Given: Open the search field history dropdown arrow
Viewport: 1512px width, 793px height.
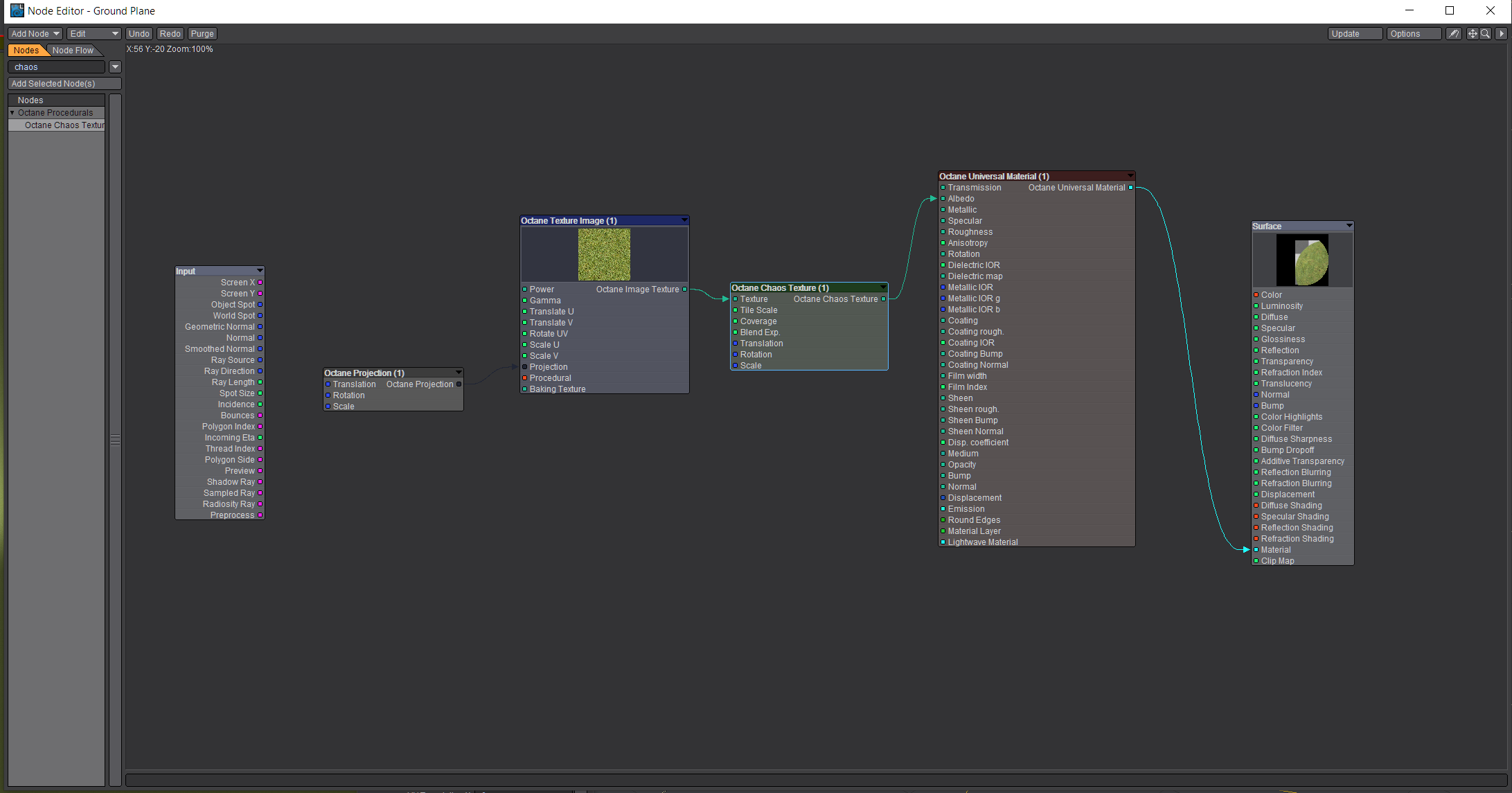Looking at the screenshot, I should pos(115,67).
